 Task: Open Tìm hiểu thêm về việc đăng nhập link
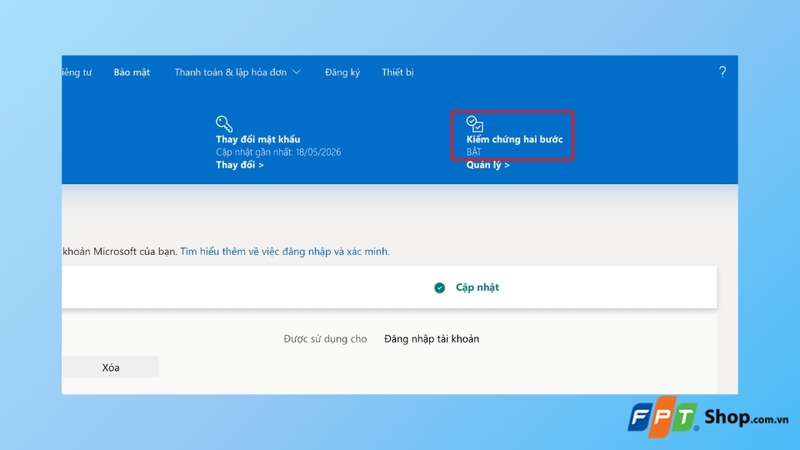[285, 252]
